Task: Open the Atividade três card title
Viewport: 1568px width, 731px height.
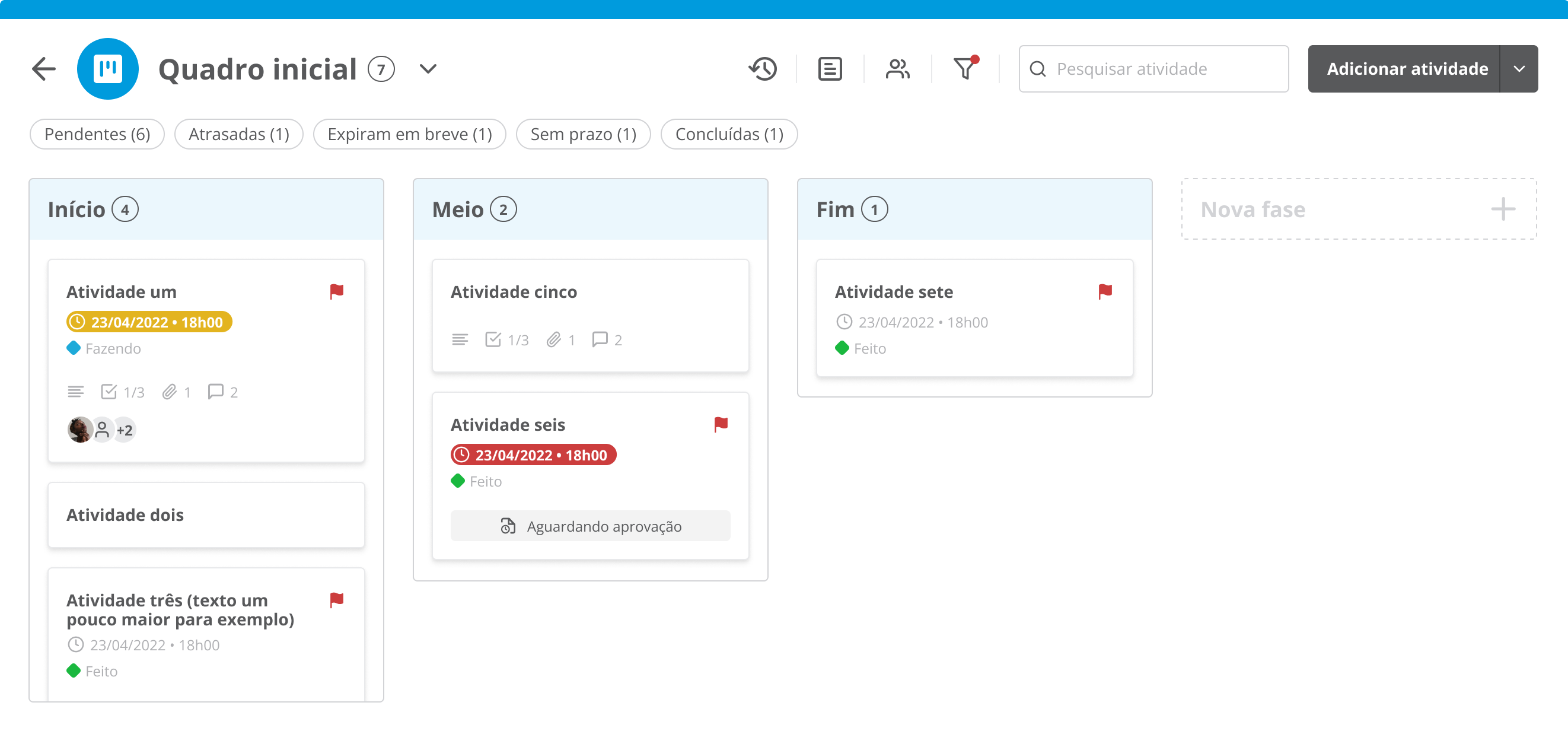Action: pos(180,610)
